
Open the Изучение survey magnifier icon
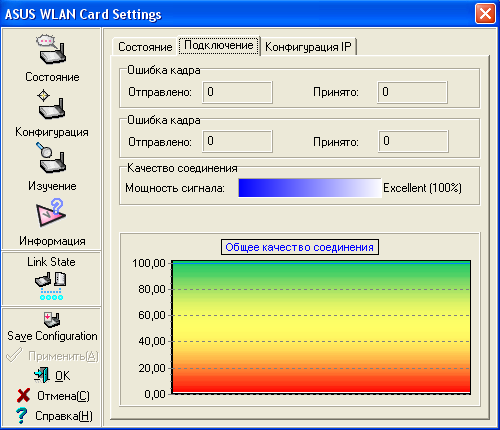(51, 158)
